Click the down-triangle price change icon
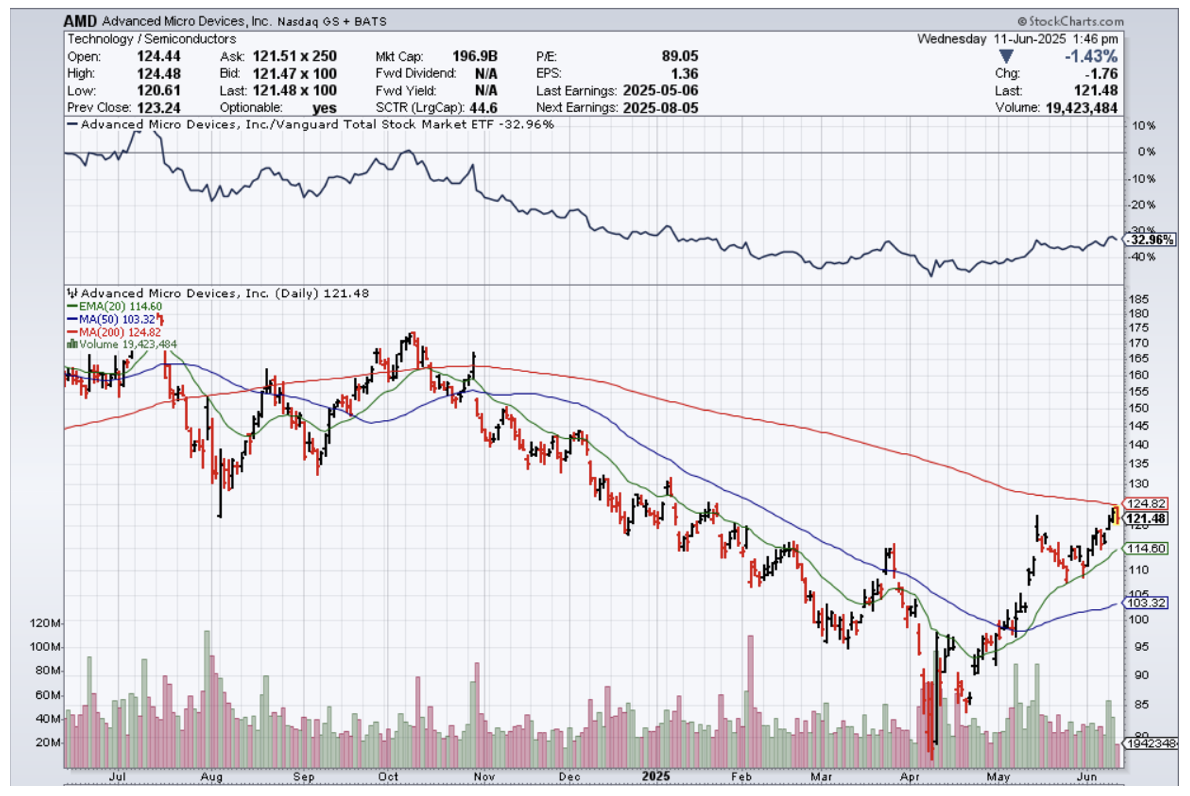The image size is (1190, 796). (1006, 56)
